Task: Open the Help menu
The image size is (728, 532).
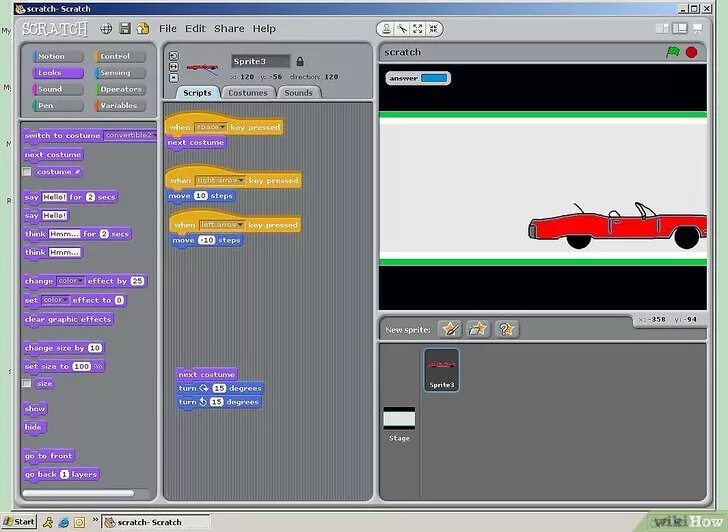Action: click(x=264, y=29)
